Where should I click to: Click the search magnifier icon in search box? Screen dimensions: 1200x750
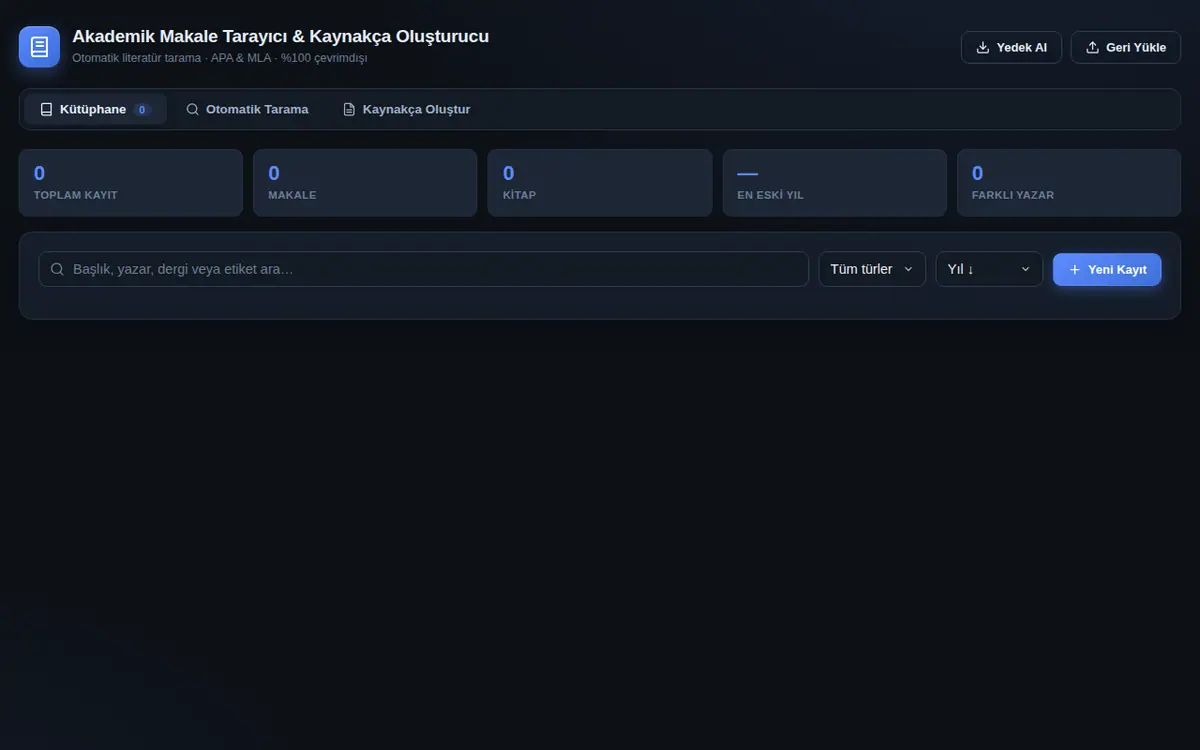pyautogui.click(x=57, y=269)
